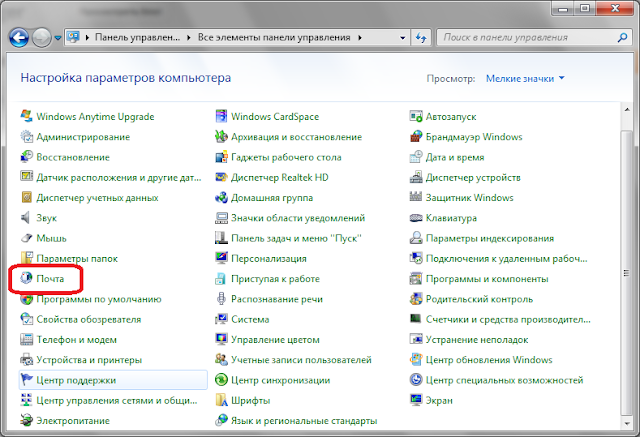Refresh the Control Panel view
This screenshot has width=640, height=437.
pos(421,38)
